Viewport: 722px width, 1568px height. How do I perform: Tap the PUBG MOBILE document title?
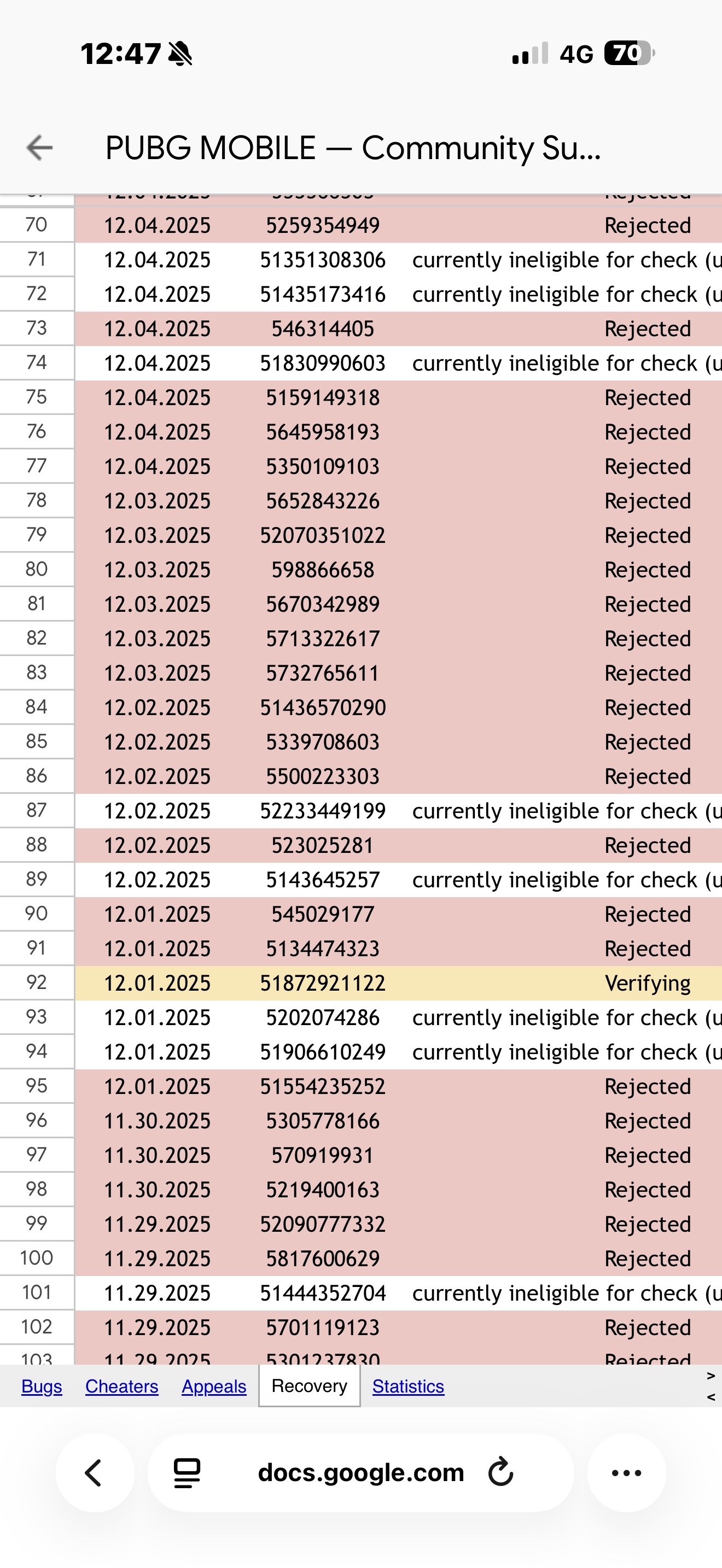pos(353,148)
